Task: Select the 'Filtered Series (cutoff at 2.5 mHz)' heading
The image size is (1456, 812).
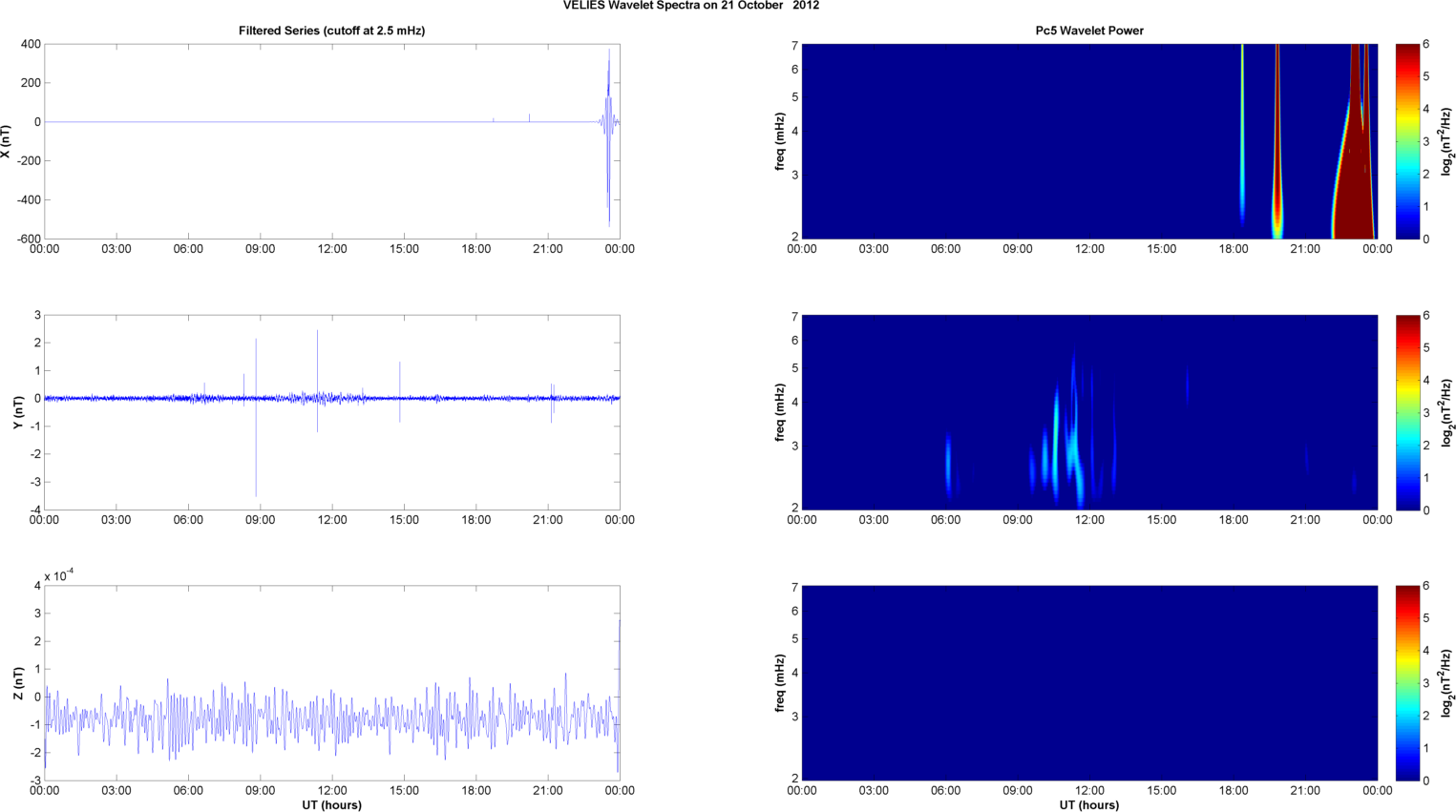Action: click(331, 31)
